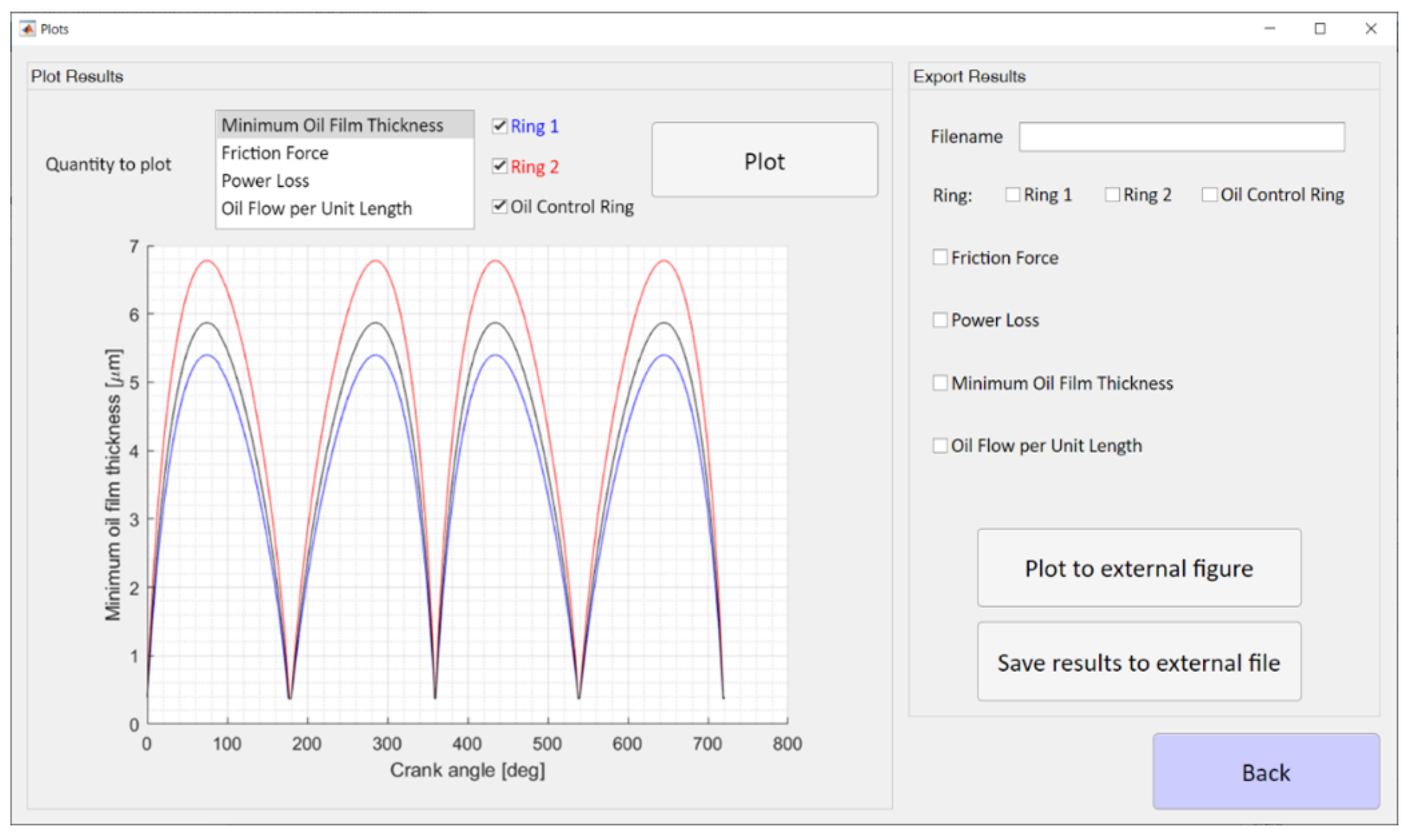Close the Plots window
This screenshot has height=840, width=1413.
coord(1371,28)
